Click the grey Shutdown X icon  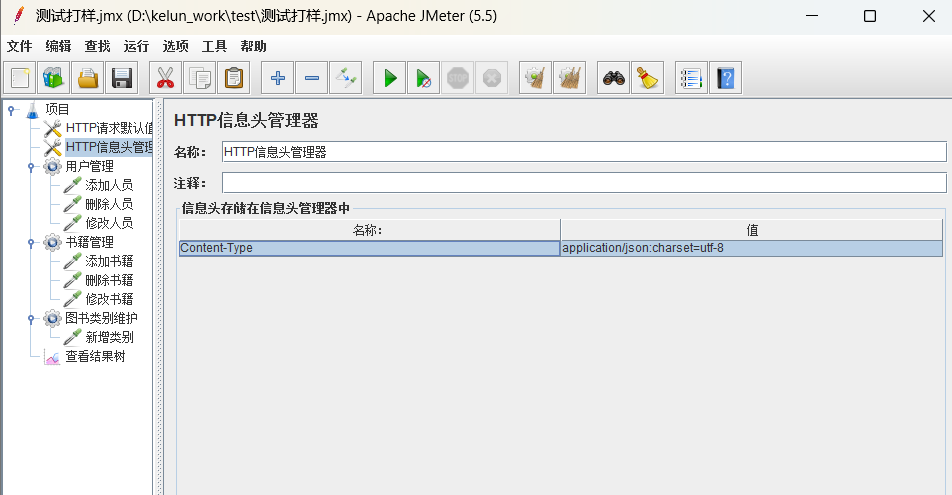(492, 78)
